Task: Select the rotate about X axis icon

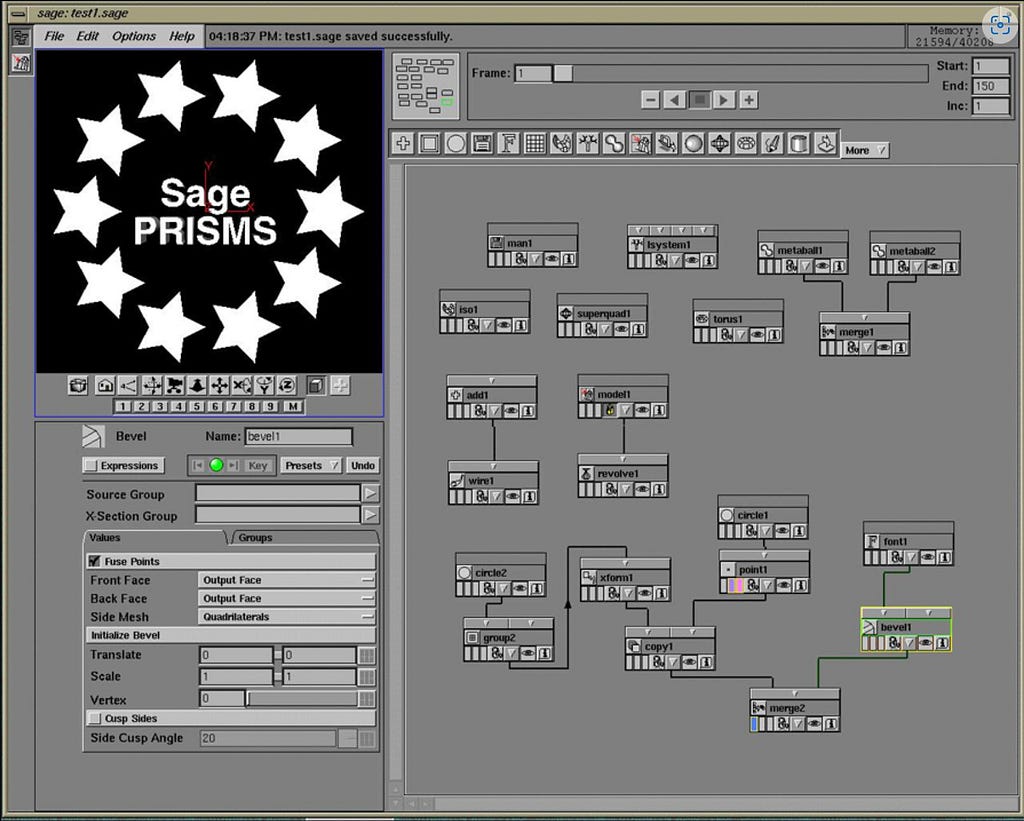Action: click(x=242, y=386)
